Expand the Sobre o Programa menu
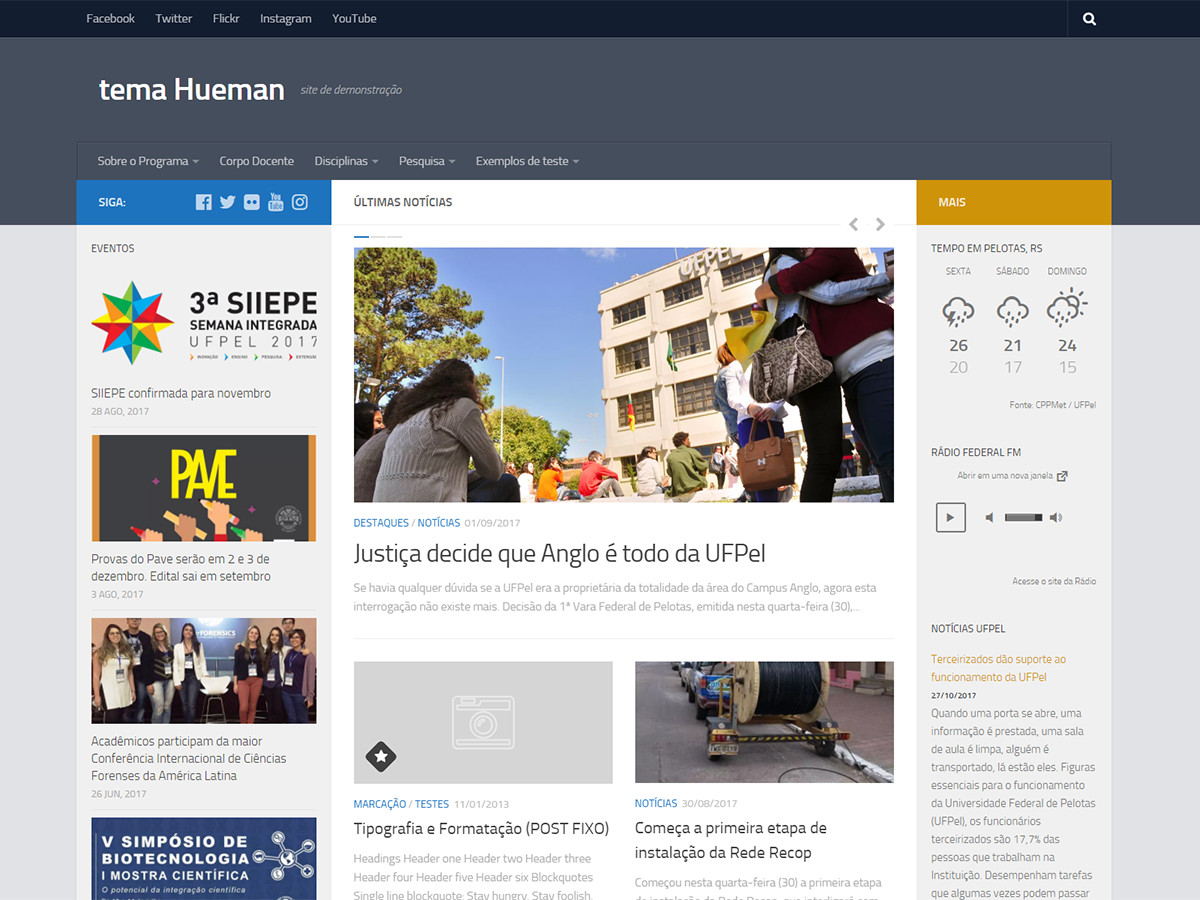The width and height of the screenshot is (1200, 900). click(x=148, y=161)
